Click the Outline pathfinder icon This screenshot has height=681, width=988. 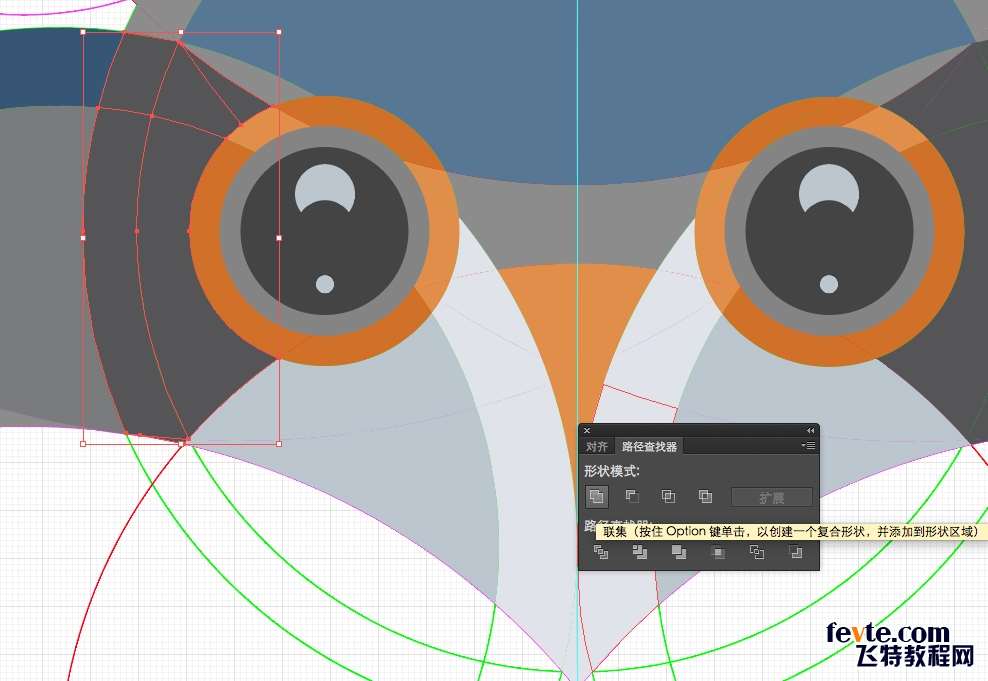click(x=757, y=552)
